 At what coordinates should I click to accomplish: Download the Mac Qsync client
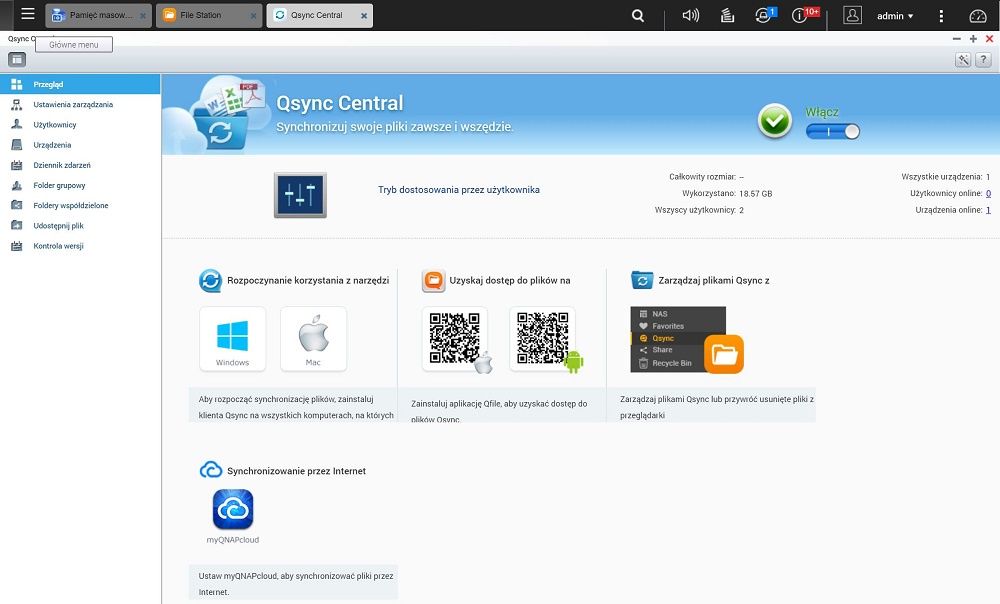pyautogui.click(x=313, y=339)
